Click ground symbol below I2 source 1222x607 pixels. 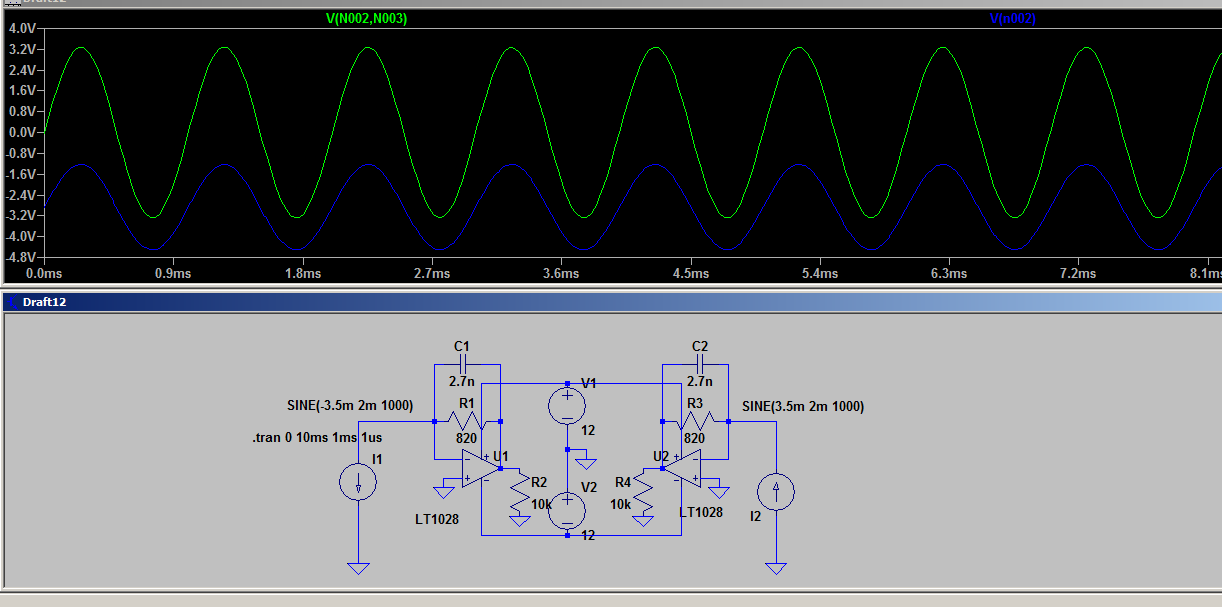click(x=775, y=569)
